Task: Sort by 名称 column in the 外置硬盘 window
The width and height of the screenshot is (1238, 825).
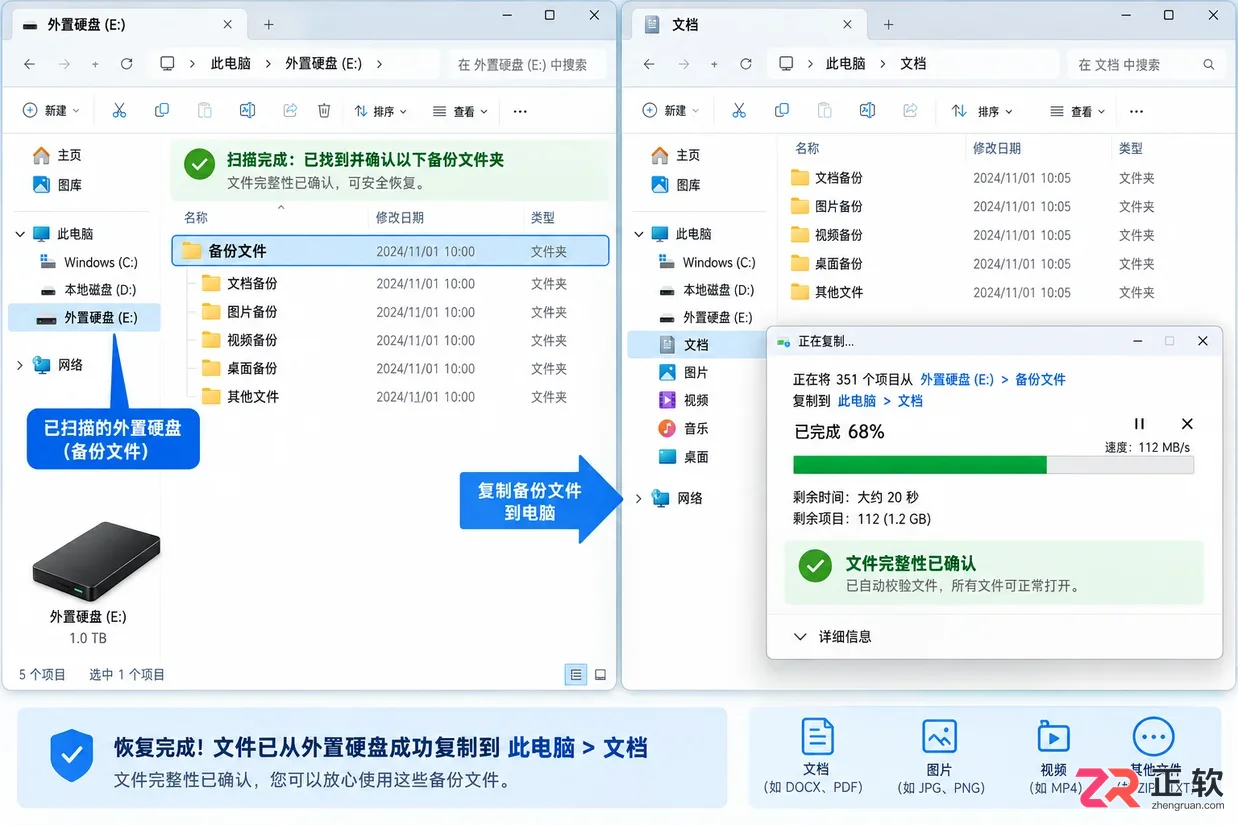Action: [x=196, y=217]
